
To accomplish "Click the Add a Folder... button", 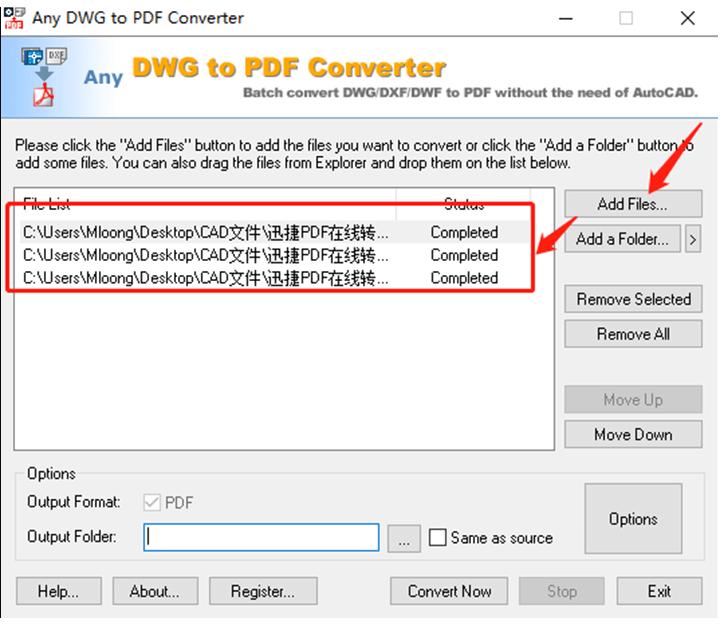I will [622, 239].
